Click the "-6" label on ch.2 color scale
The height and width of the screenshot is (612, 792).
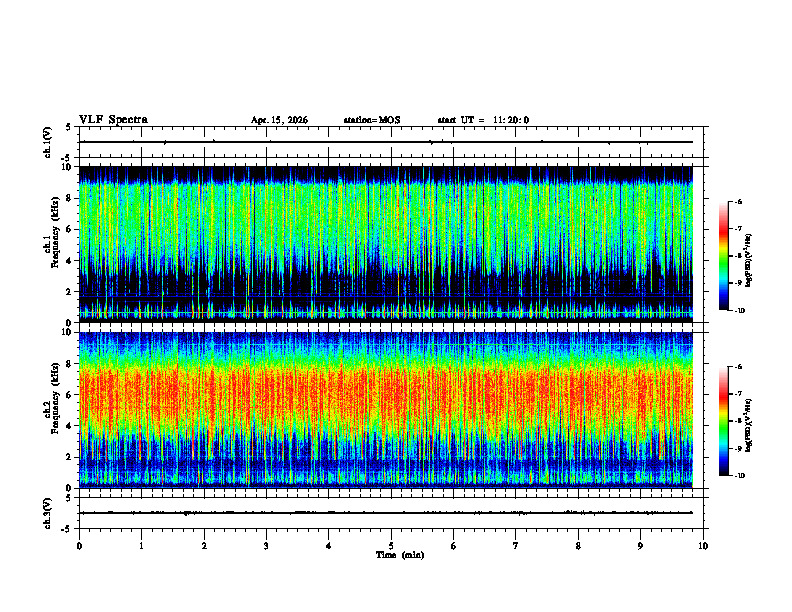738,367
